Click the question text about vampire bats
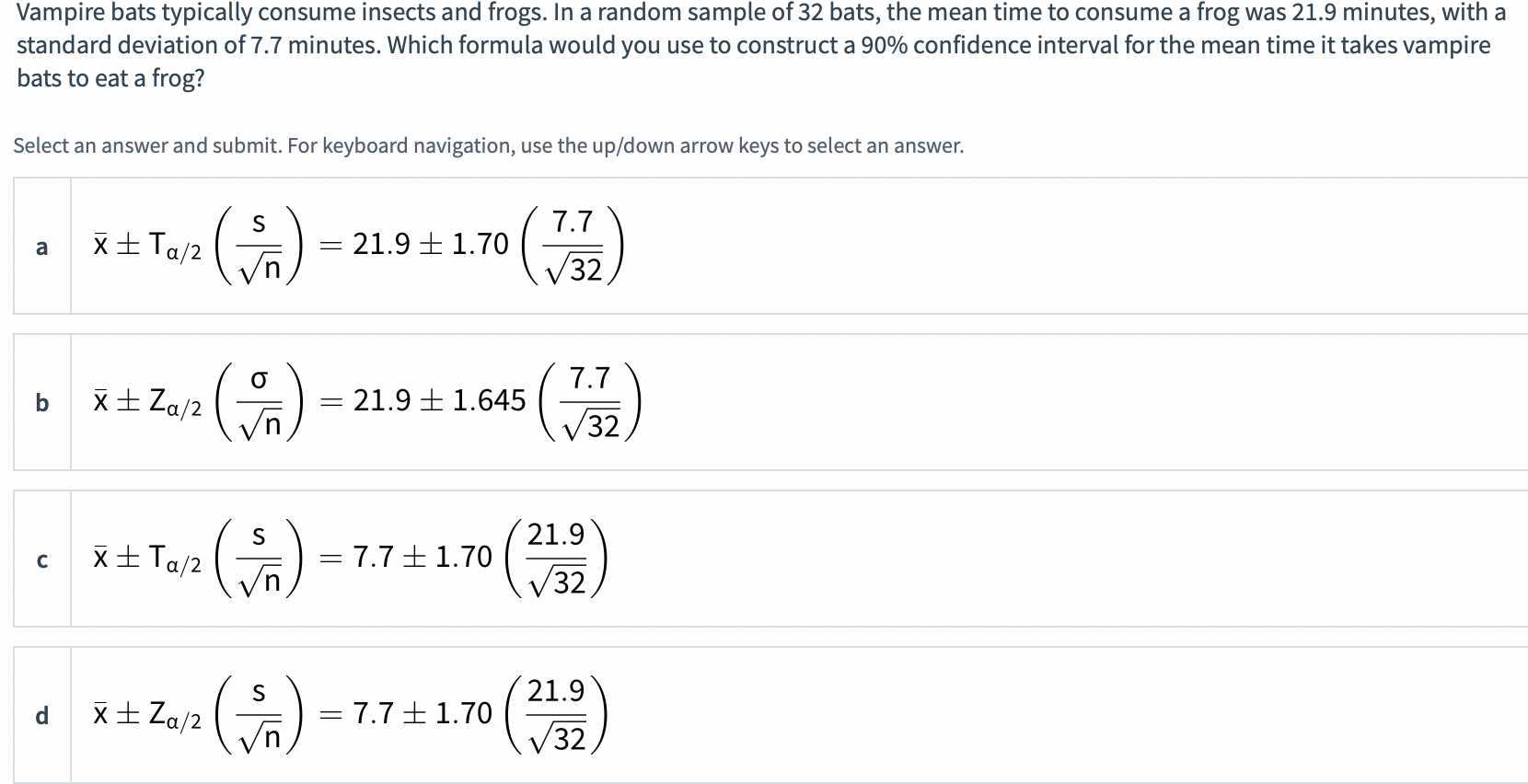The height and width of the screenshot is (784, 1528). click(x=762, y=45)
